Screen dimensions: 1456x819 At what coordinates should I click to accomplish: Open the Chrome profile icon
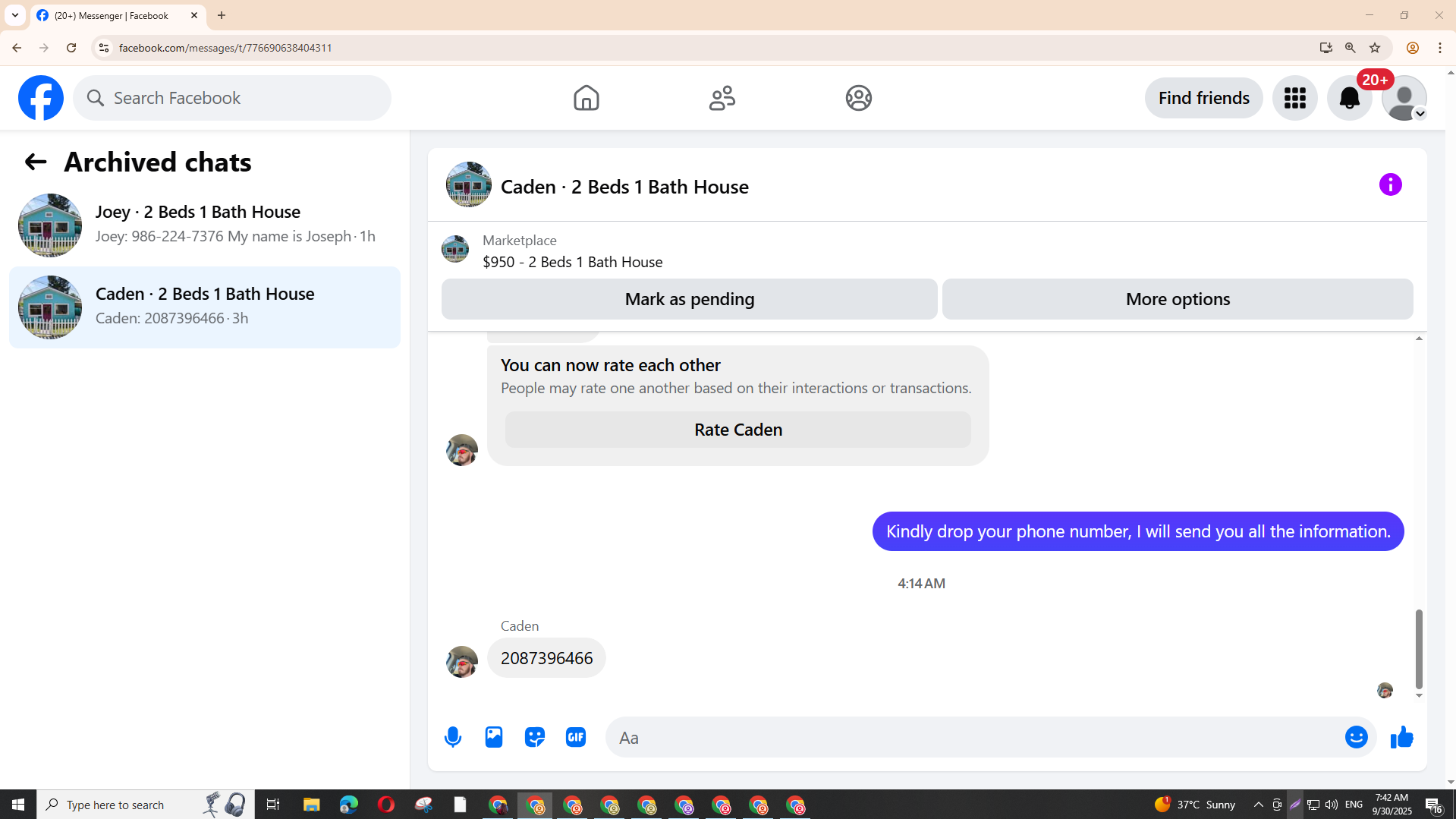[x=1412, y=48]
